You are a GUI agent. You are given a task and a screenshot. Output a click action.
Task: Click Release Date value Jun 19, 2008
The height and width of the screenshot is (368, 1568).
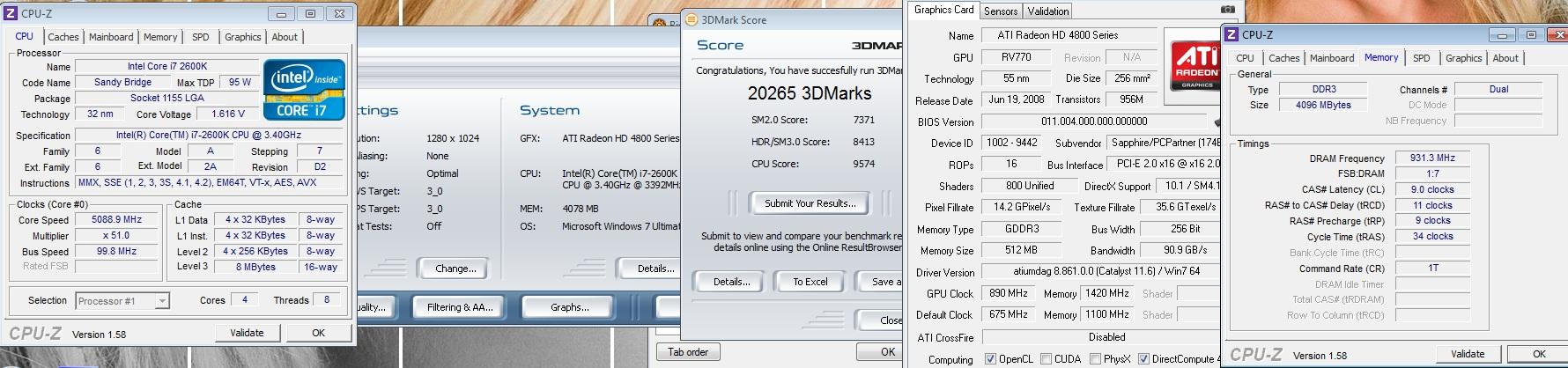1016,99
